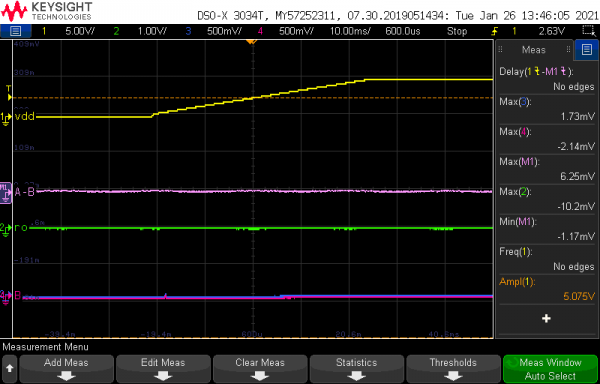600x384 pixels.
Task: Click the plus icon to add measurement
Action: [546, 319]
